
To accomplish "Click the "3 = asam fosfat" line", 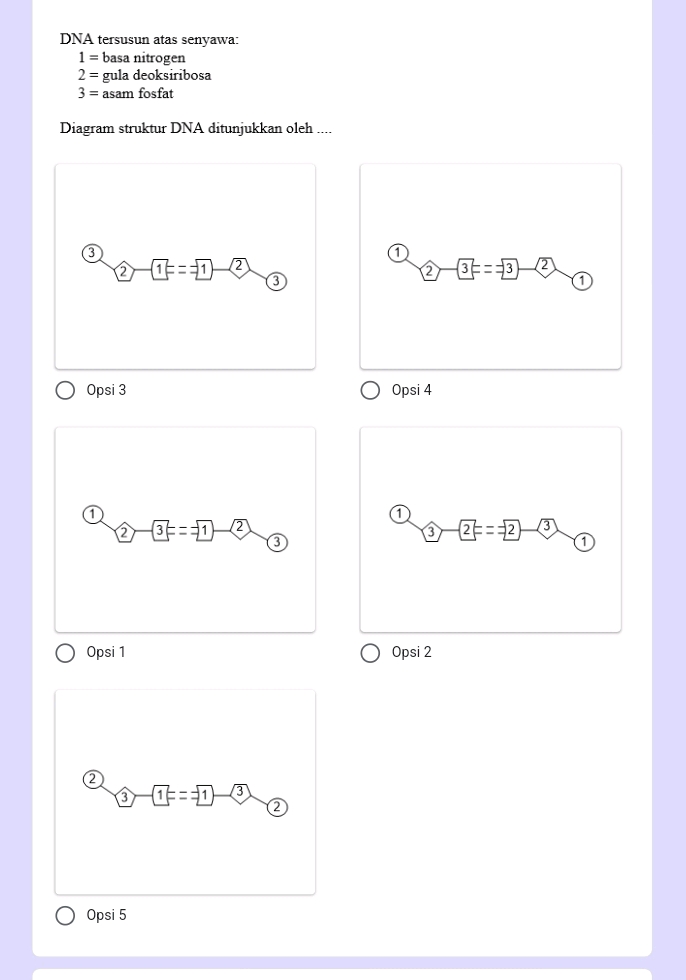I will tap(125, 93).
